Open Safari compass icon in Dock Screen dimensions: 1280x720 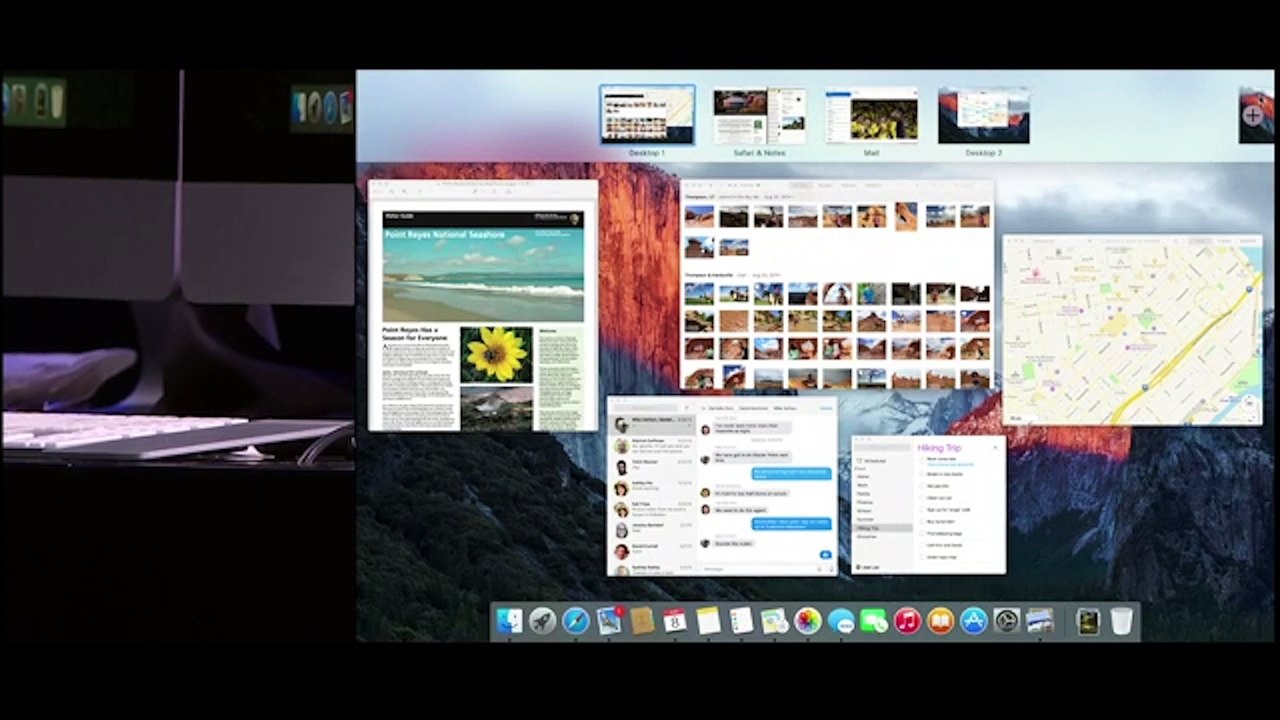tap(575, 621)
